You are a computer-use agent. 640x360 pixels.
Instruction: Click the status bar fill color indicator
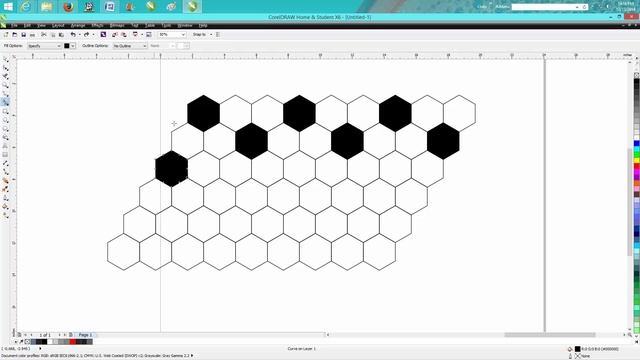578,349
